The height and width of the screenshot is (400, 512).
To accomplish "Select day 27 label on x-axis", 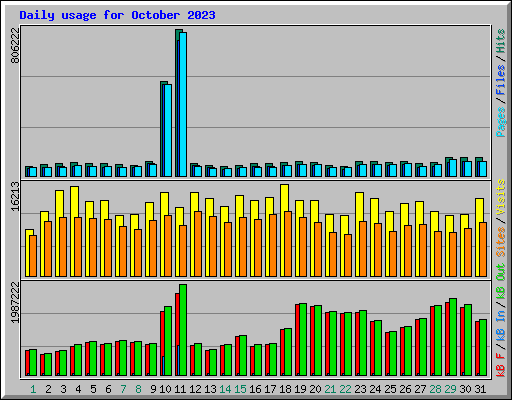I will point(420,389).
